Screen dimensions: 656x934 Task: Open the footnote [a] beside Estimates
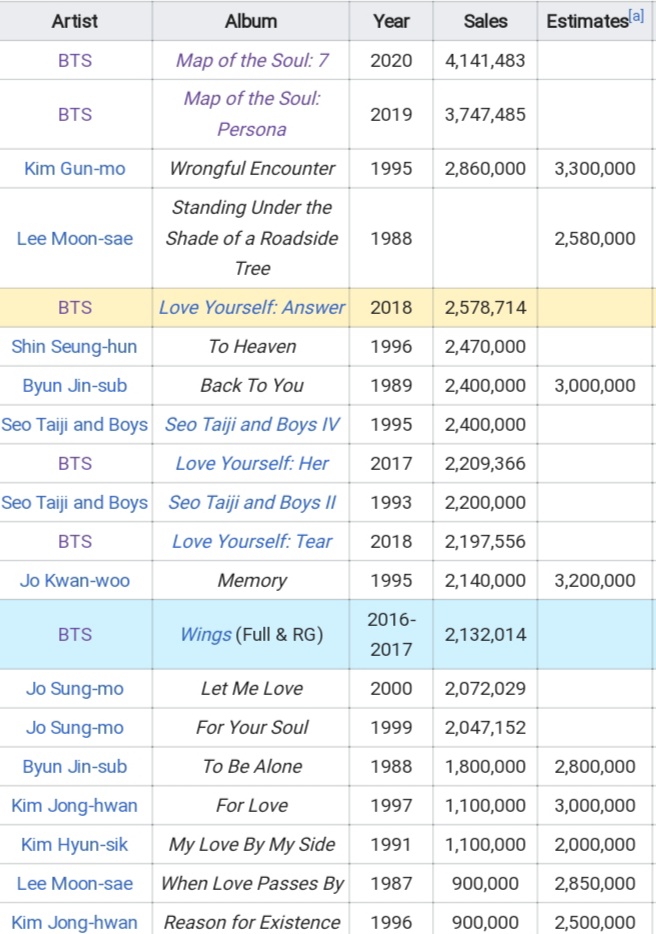pos(636,16)
